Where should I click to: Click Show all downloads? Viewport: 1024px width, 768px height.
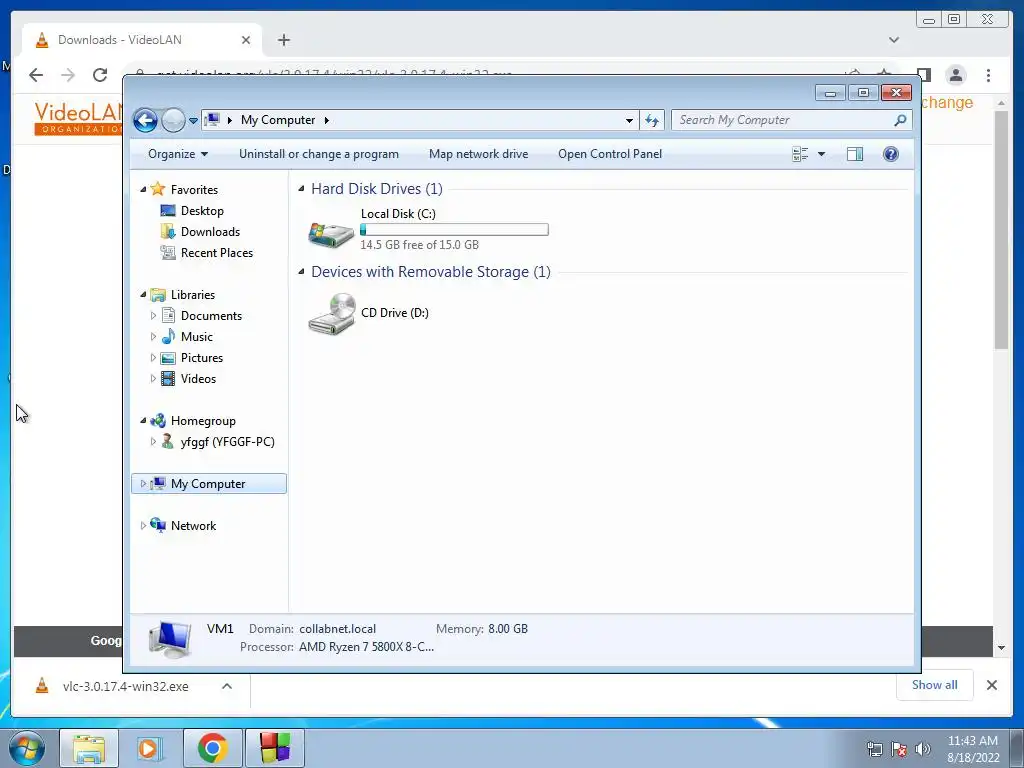[x=935, y=685]
